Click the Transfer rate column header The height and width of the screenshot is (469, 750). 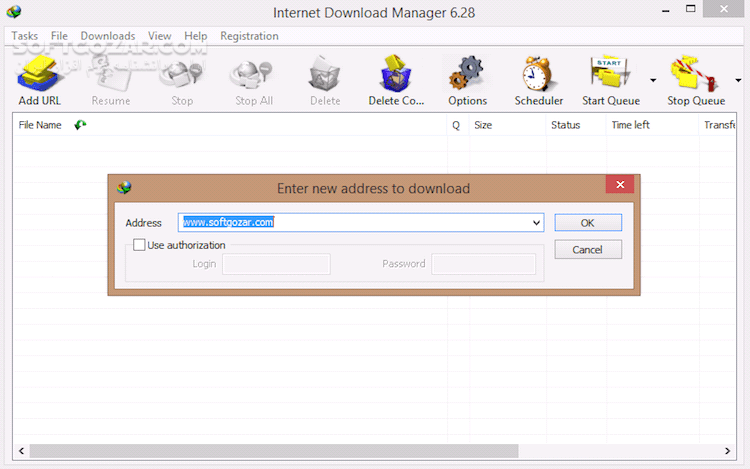click(719, 125)
